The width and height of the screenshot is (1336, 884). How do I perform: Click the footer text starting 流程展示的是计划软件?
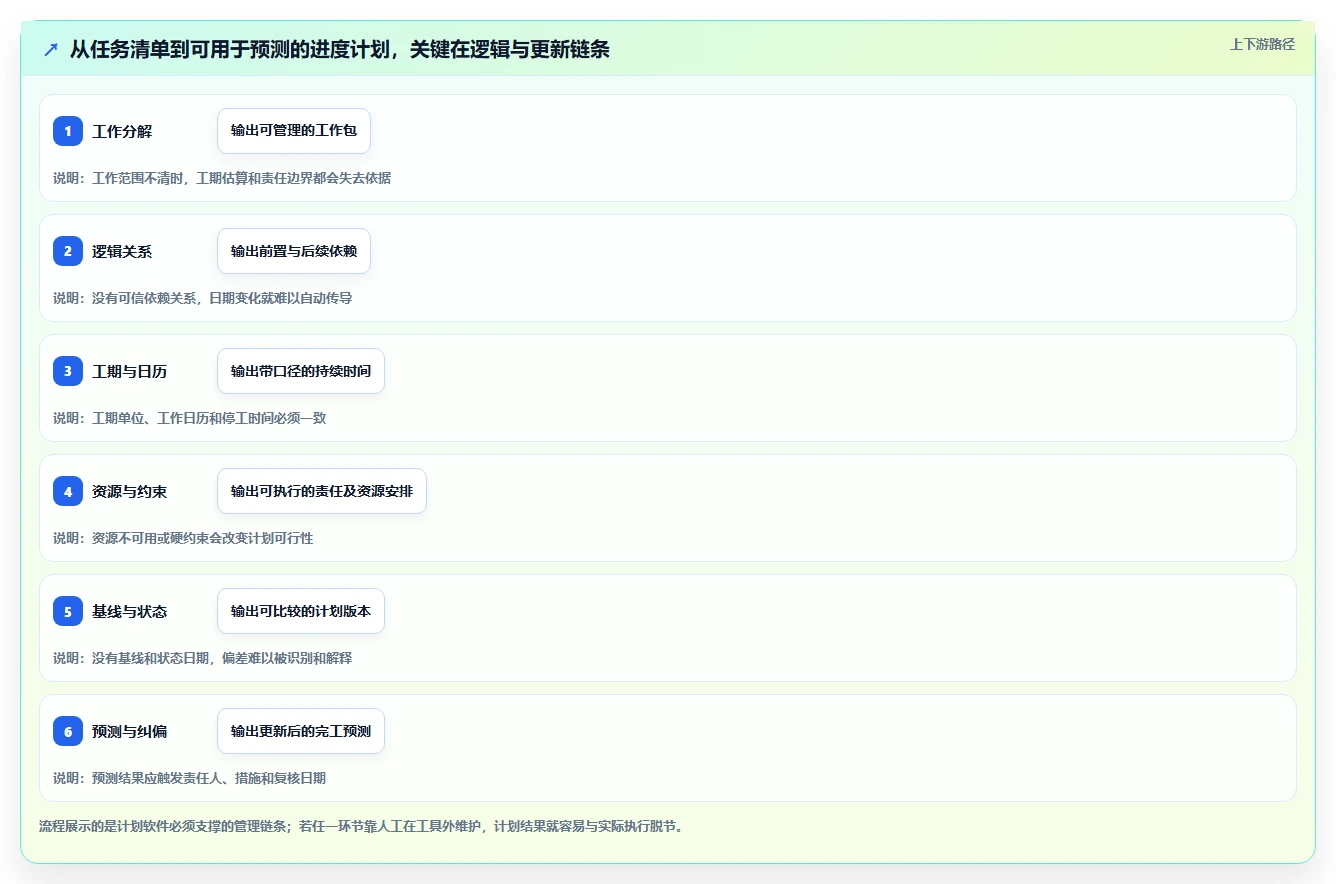(361, 826)
